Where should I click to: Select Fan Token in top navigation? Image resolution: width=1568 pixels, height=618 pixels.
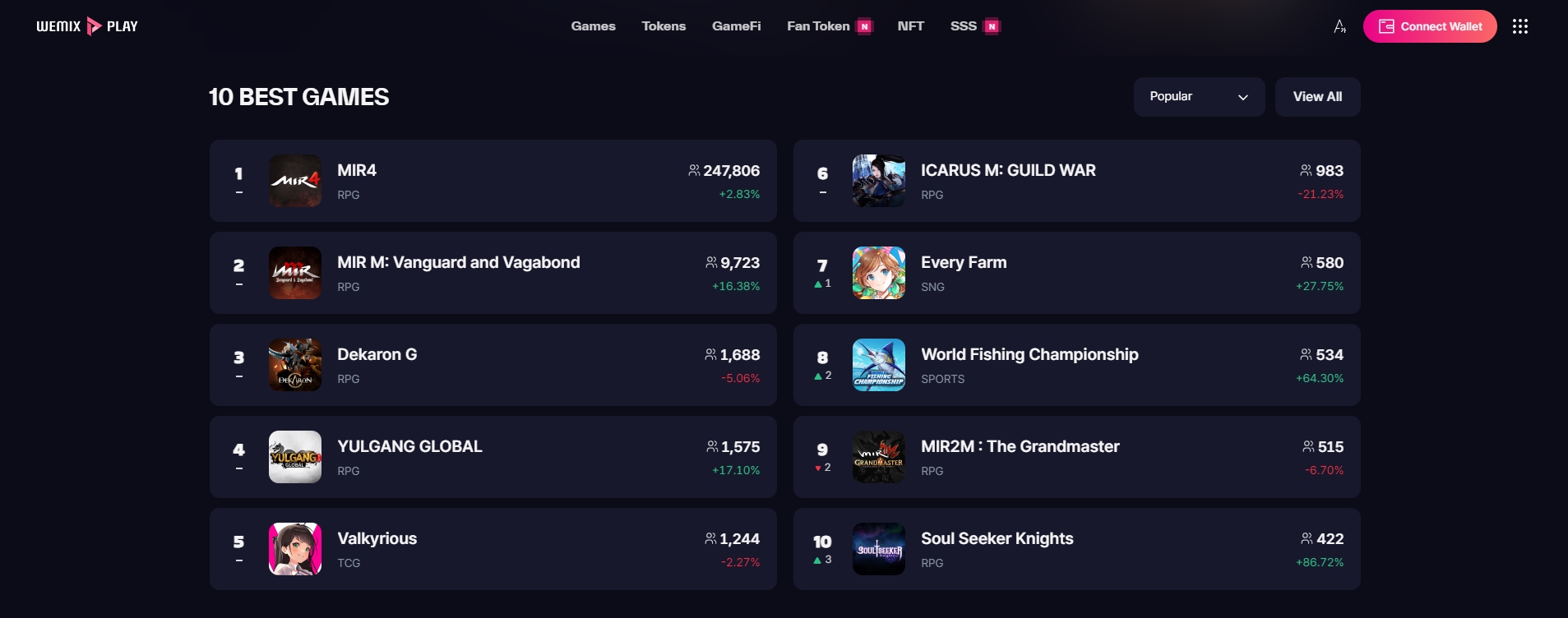click(x=818, y=26)
